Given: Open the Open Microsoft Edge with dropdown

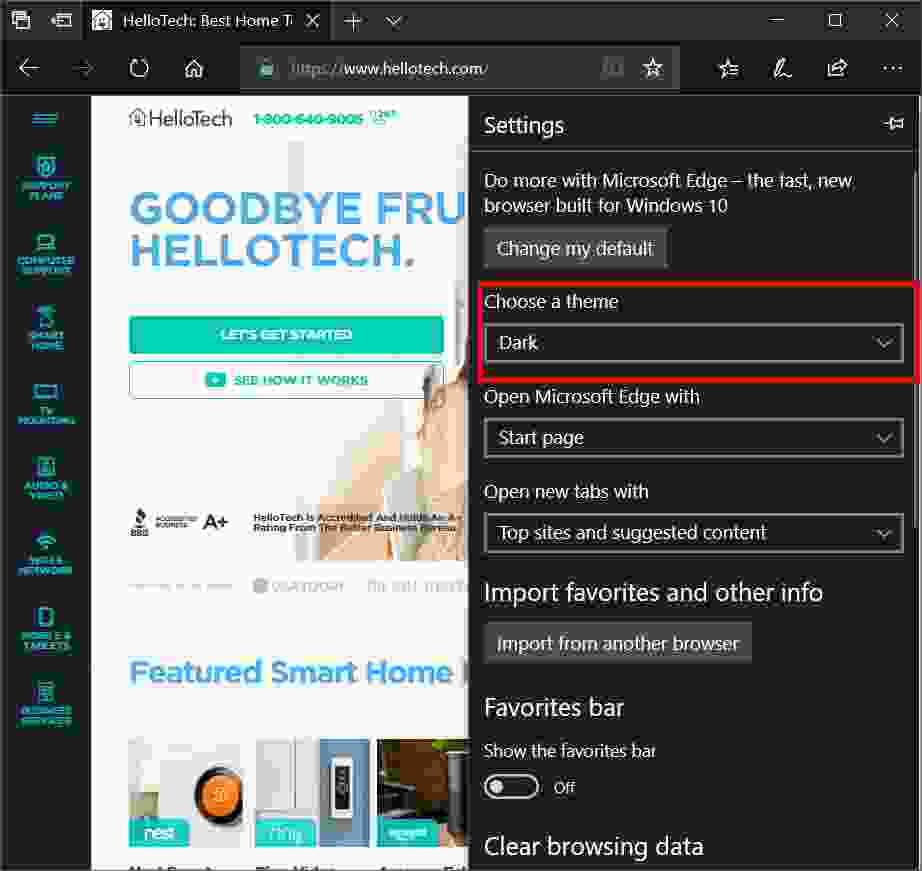Looking at the screenshot, I should 693,438.
